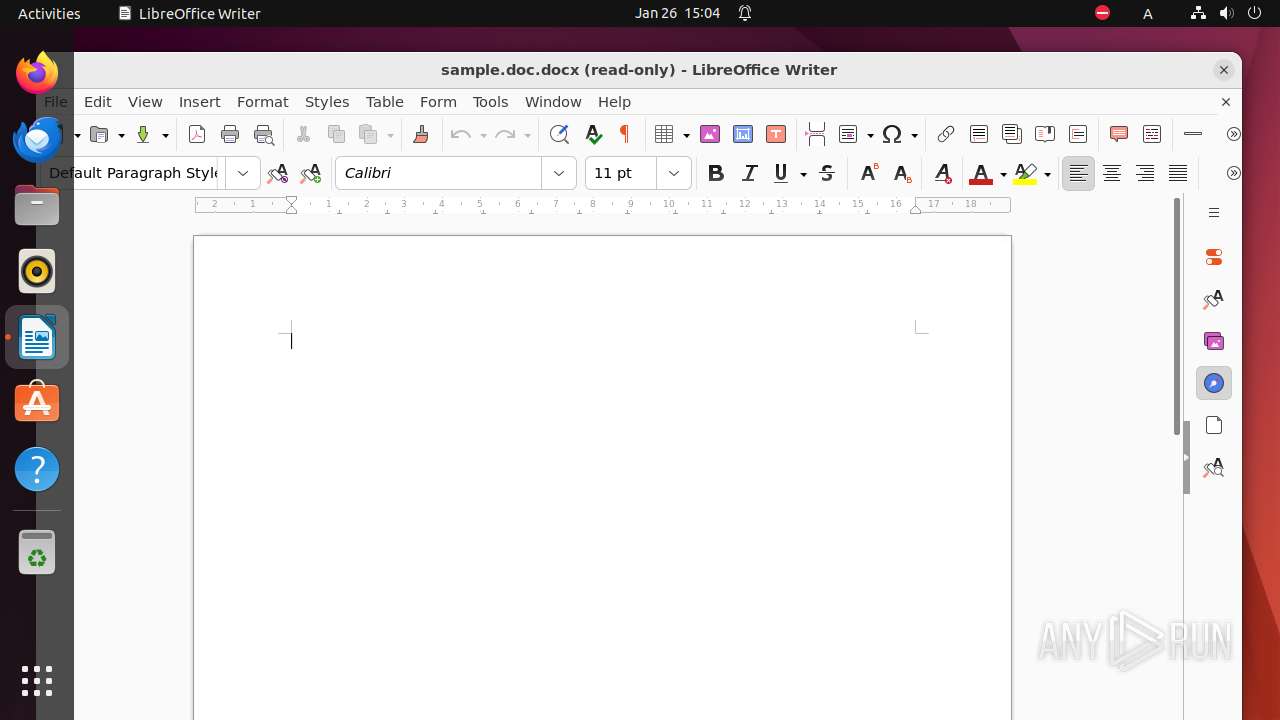The height and width of the screenshot is (720, 1280).
Task: Align text left
Action: 1078,173
